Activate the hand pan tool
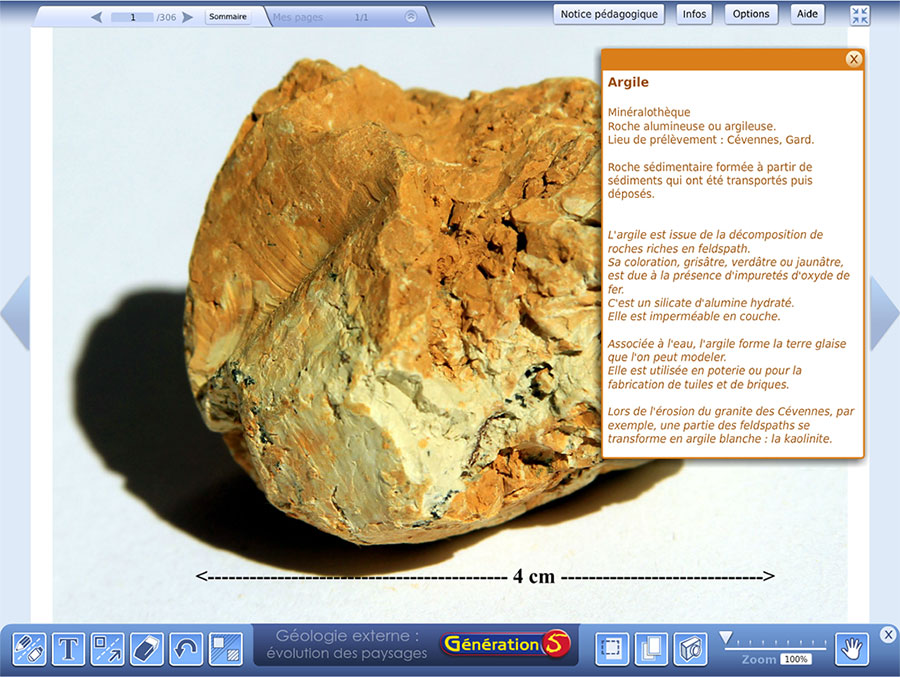Image resolution: width=900 pixels, height=677 pixels. point(852,649)
